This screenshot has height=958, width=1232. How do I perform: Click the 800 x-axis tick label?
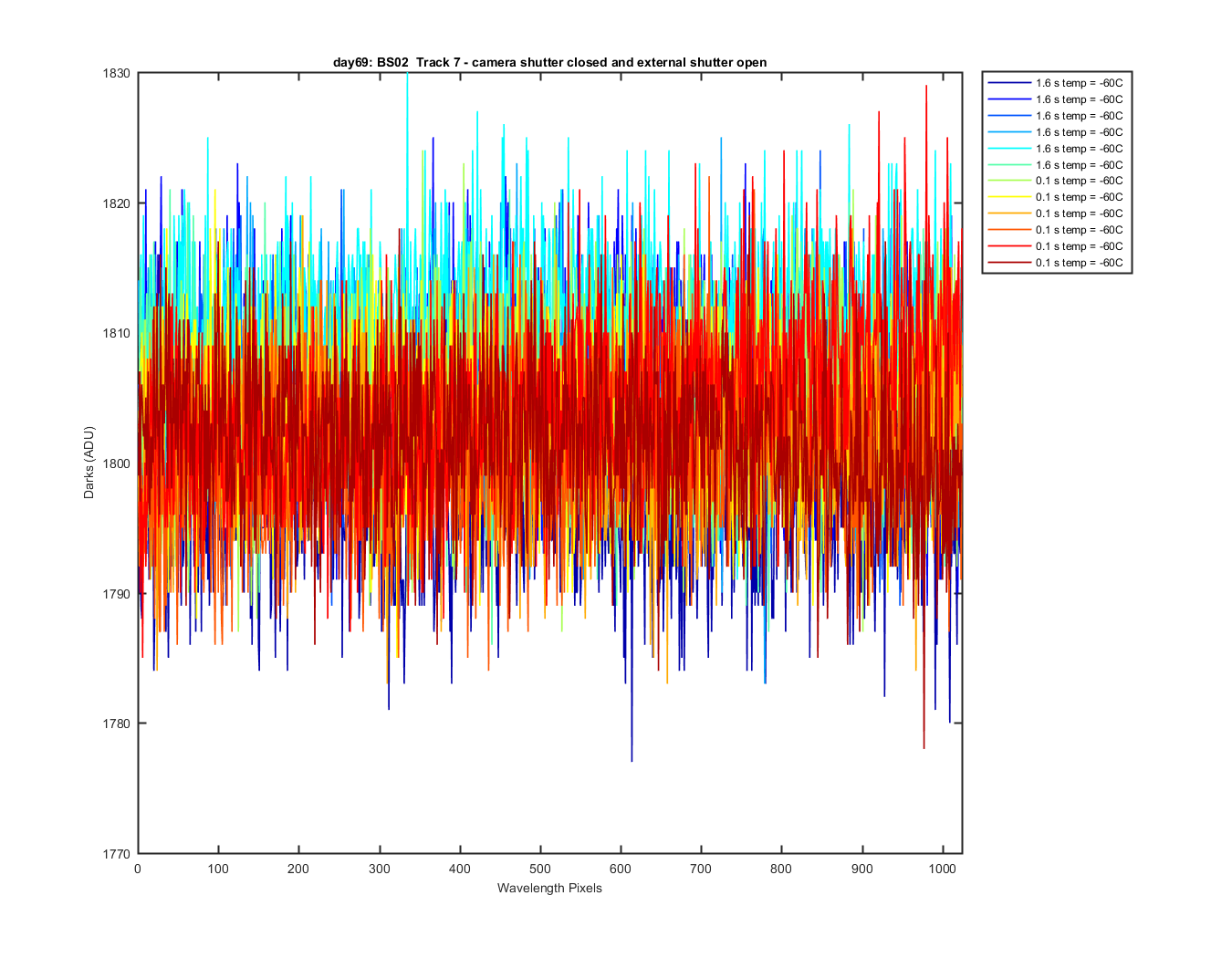[781, 869]
